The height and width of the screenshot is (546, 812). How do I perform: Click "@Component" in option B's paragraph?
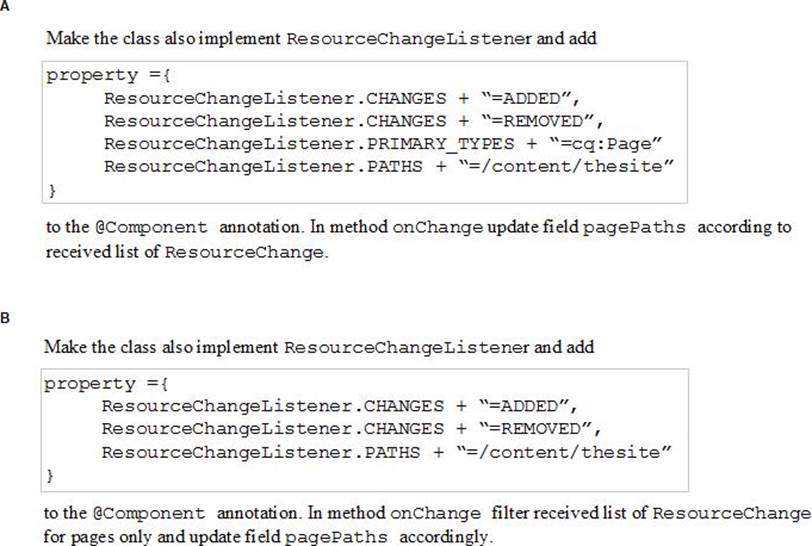[x=137, y=514]
